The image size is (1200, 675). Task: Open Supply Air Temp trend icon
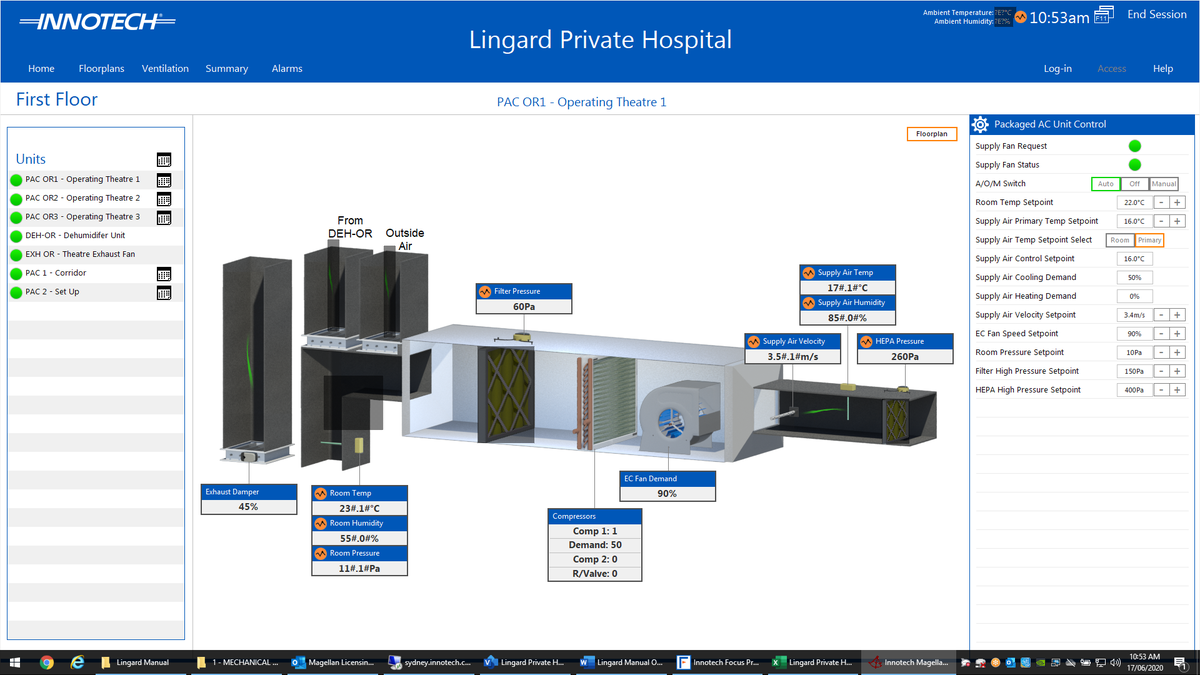(x=809, y=273)
